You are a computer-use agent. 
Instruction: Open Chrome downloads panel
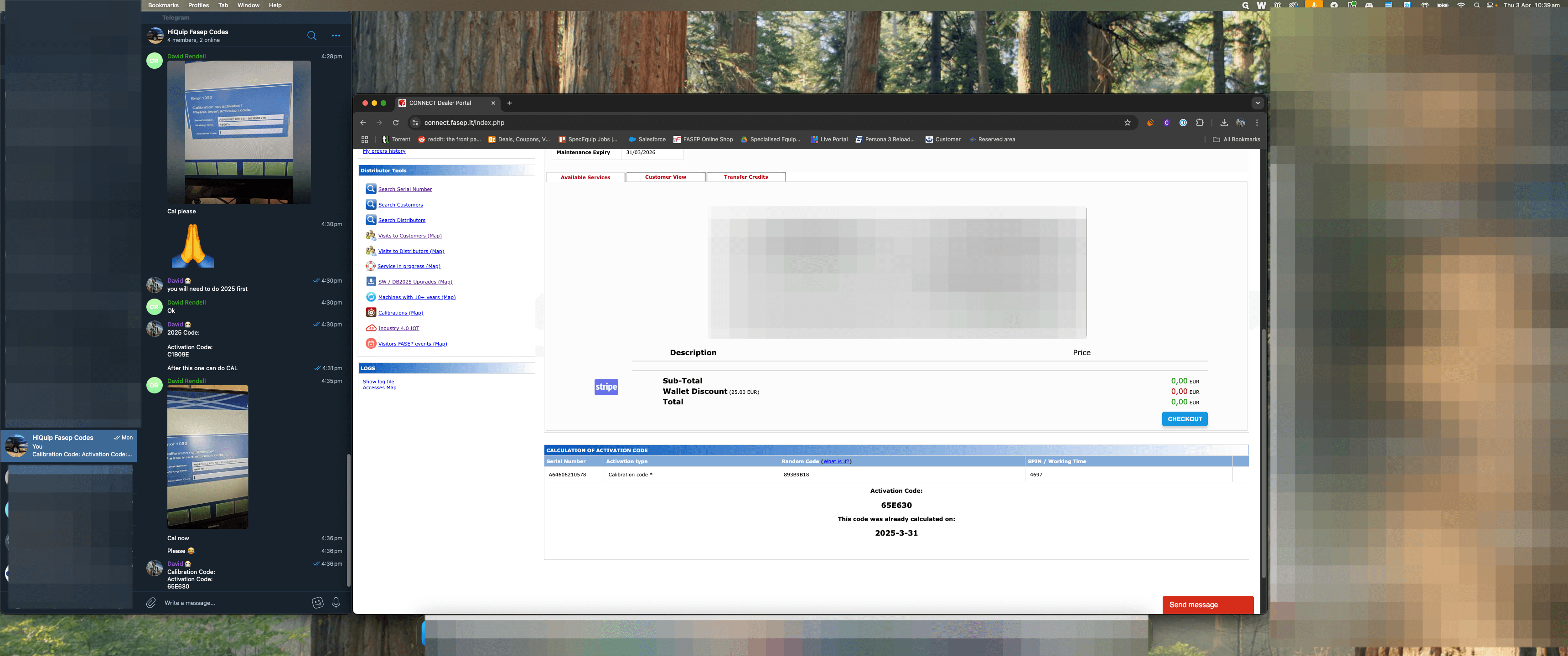(x=1224, y=122)
